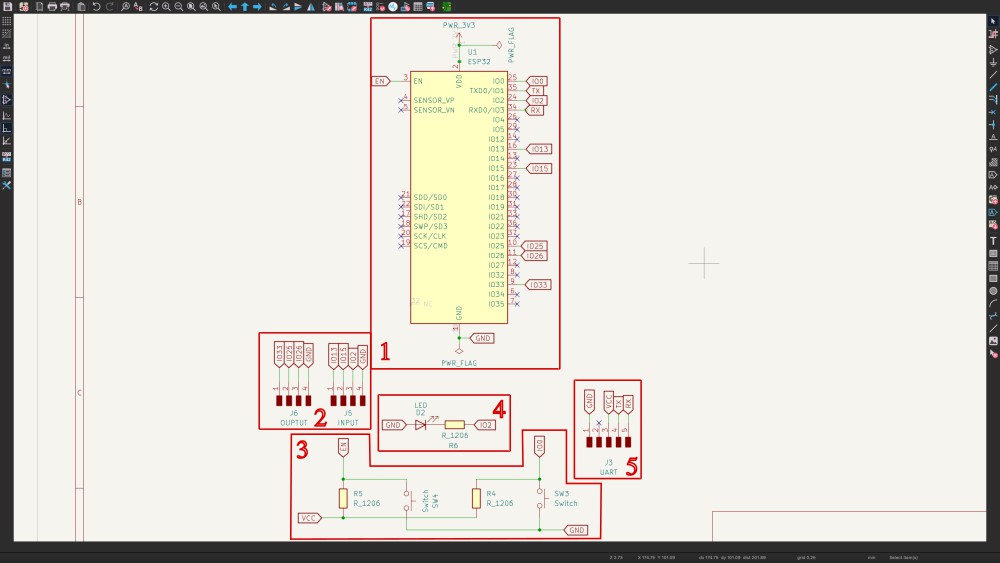The width and height of the screenshot is (1000, 563).
Task: Select the Net Label tool
Action: [993, 137]
